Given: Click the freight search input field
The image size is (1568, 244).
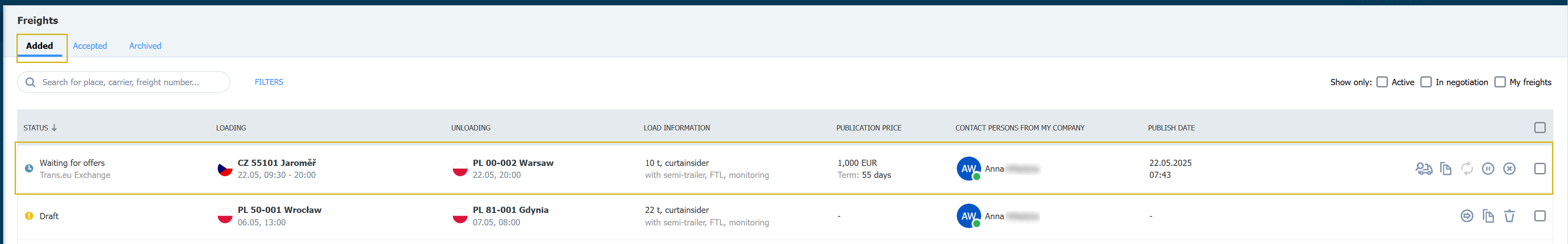Looking at the screenshot, I should point(124,82).
